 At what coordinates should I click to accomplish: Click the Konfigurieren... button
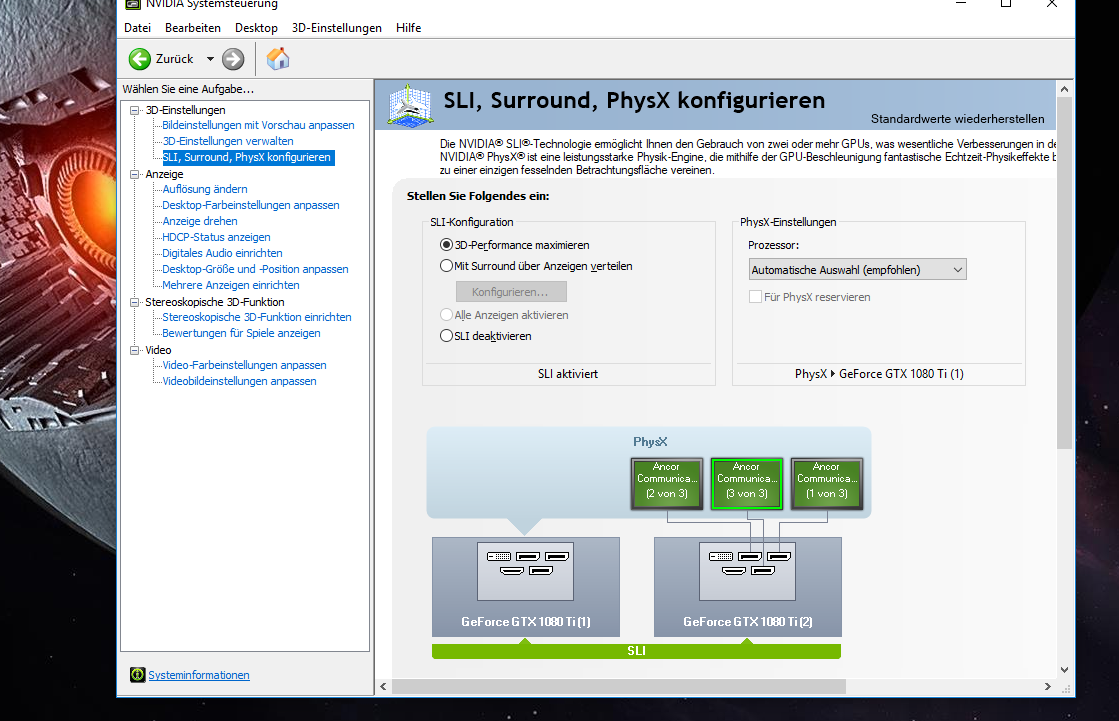(511, 292)
